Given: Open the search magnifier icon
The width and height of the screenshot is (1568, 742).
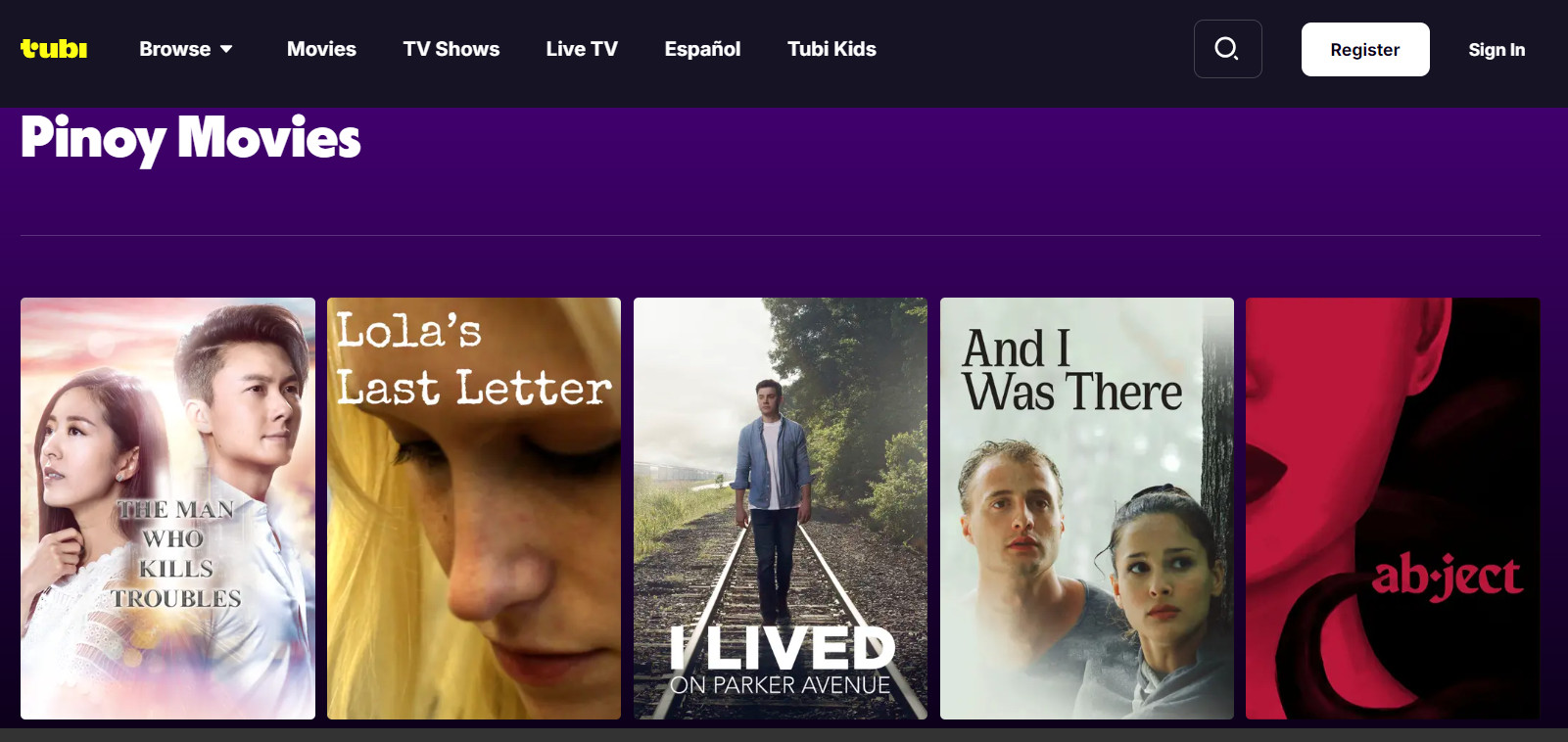Looking at the screenshot, I should tap(1227, 49).
